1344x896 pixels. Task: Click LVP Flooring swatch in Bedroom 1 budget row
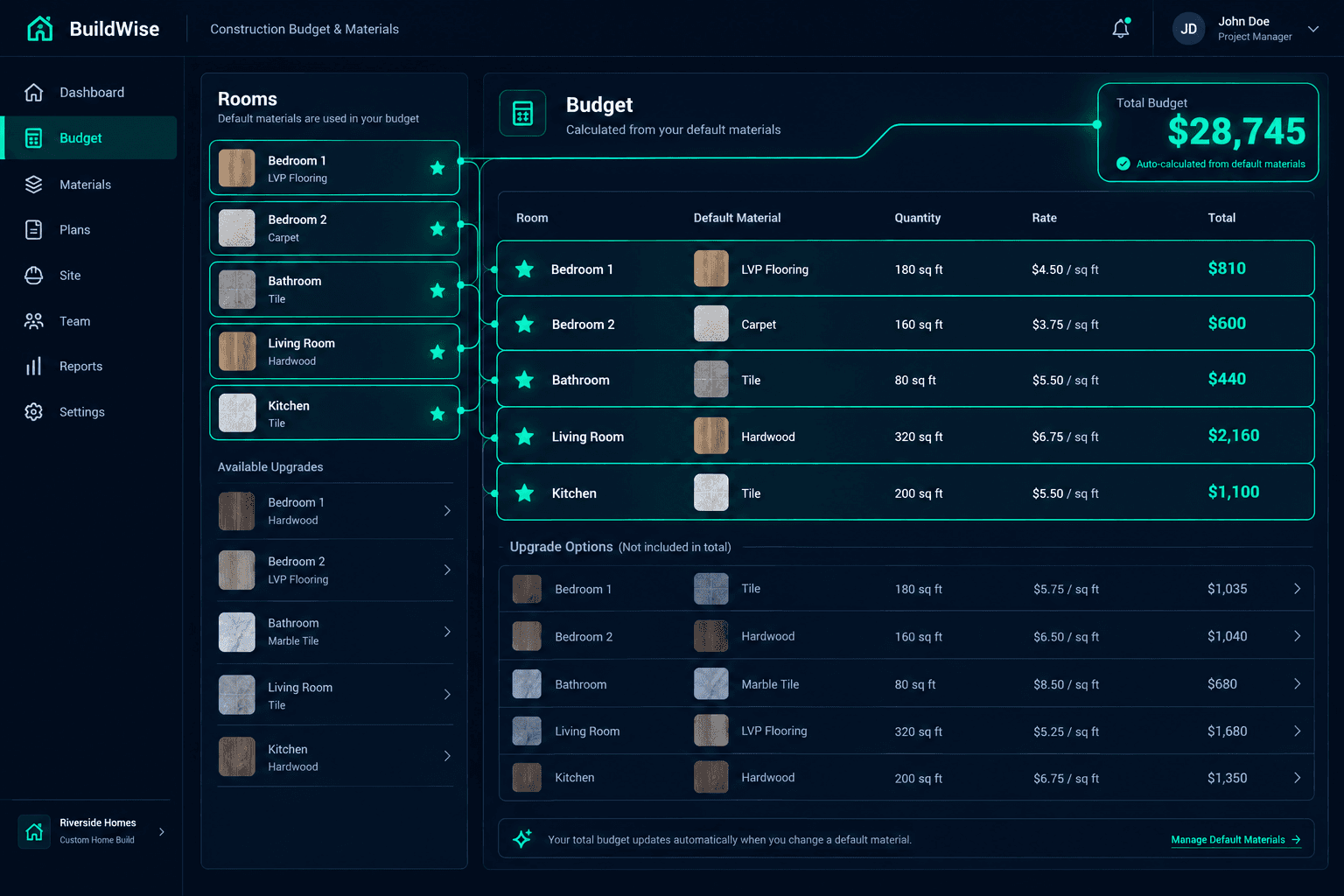tap(711, 269)
